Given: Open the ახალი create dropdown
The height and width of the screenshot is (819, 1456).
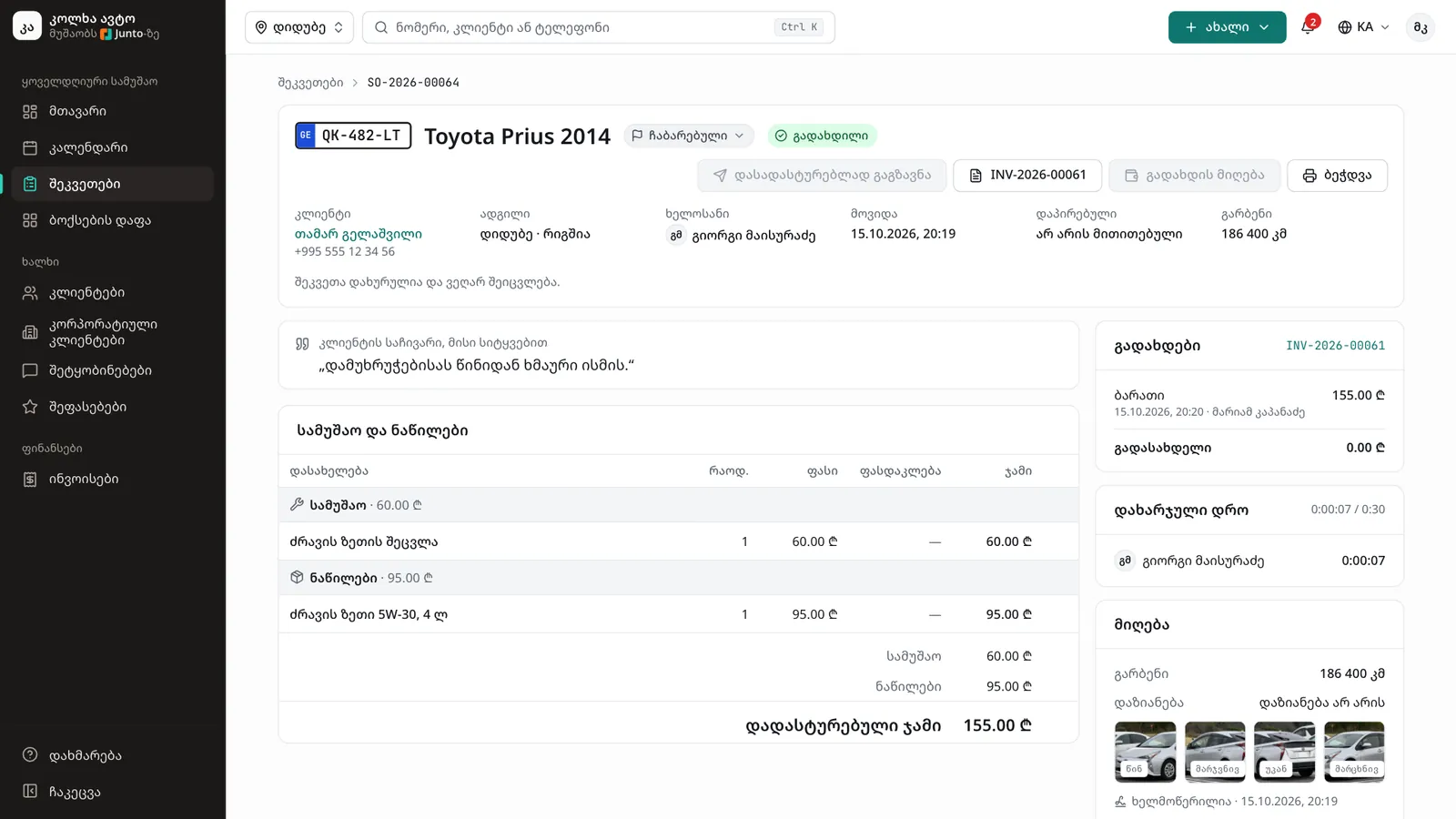Looking at the screenshot, I should 1227,27.
